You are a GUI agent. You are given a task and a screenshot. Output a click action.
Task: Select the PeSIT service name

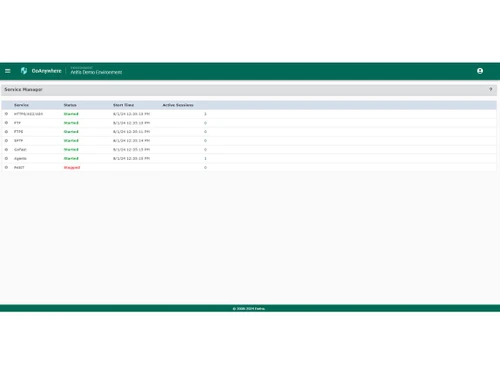(x=19, y=167)
